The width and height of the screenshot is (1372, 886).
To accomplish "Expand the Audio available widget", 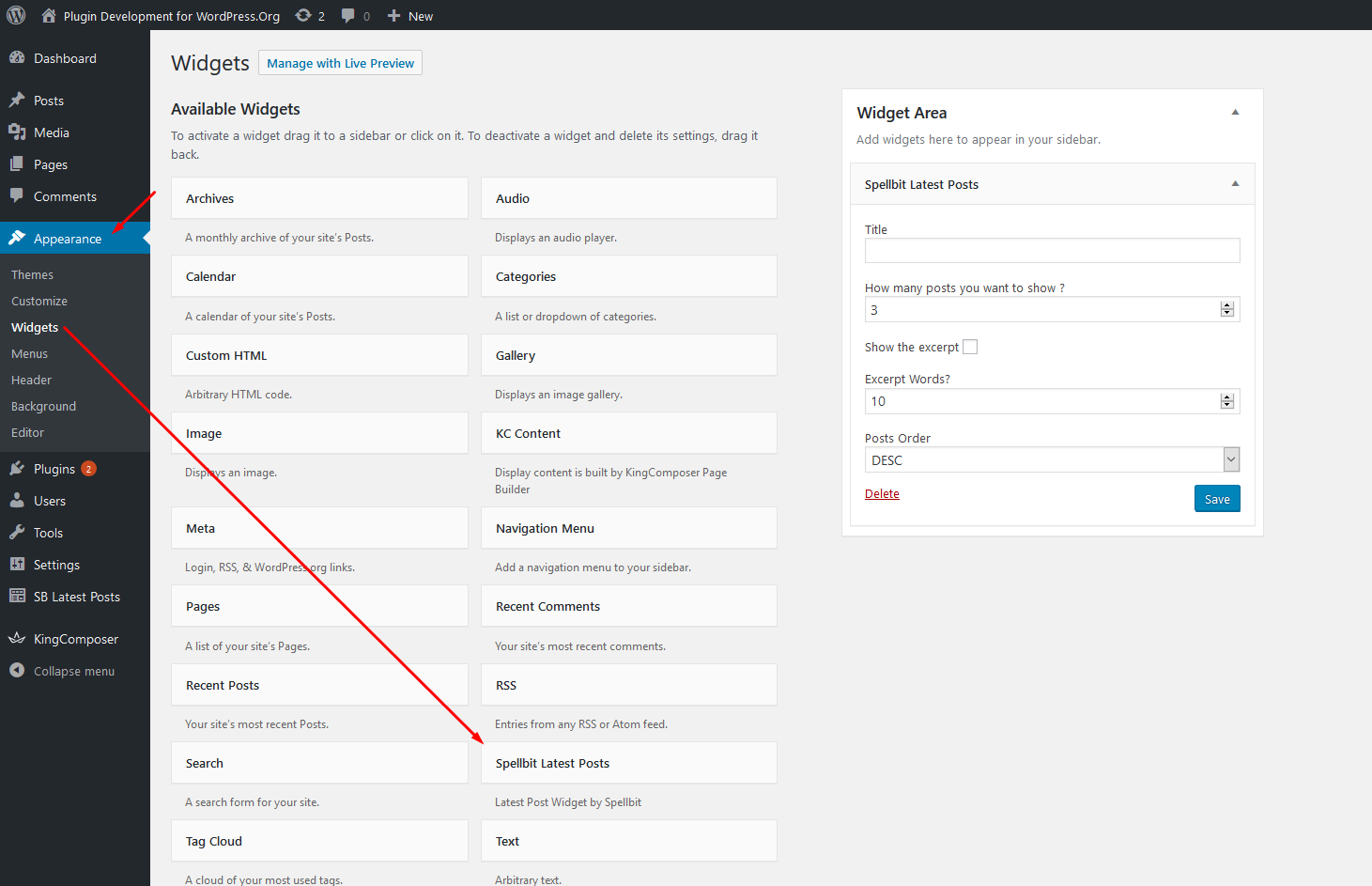I will 629,198.
